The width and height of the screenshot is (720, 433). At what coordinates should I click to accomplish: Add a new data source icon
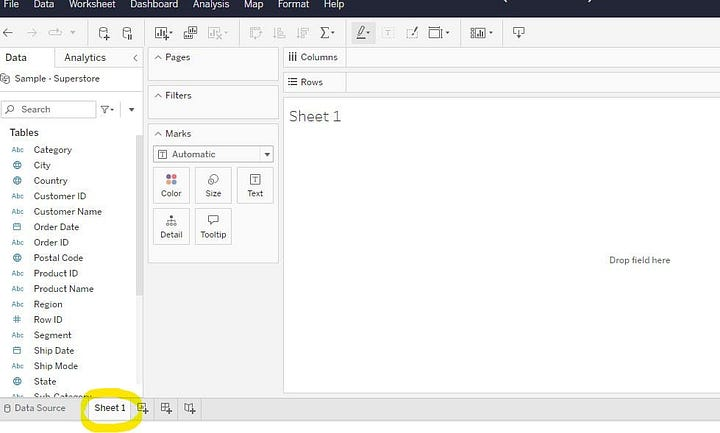[x=104, y=33]
